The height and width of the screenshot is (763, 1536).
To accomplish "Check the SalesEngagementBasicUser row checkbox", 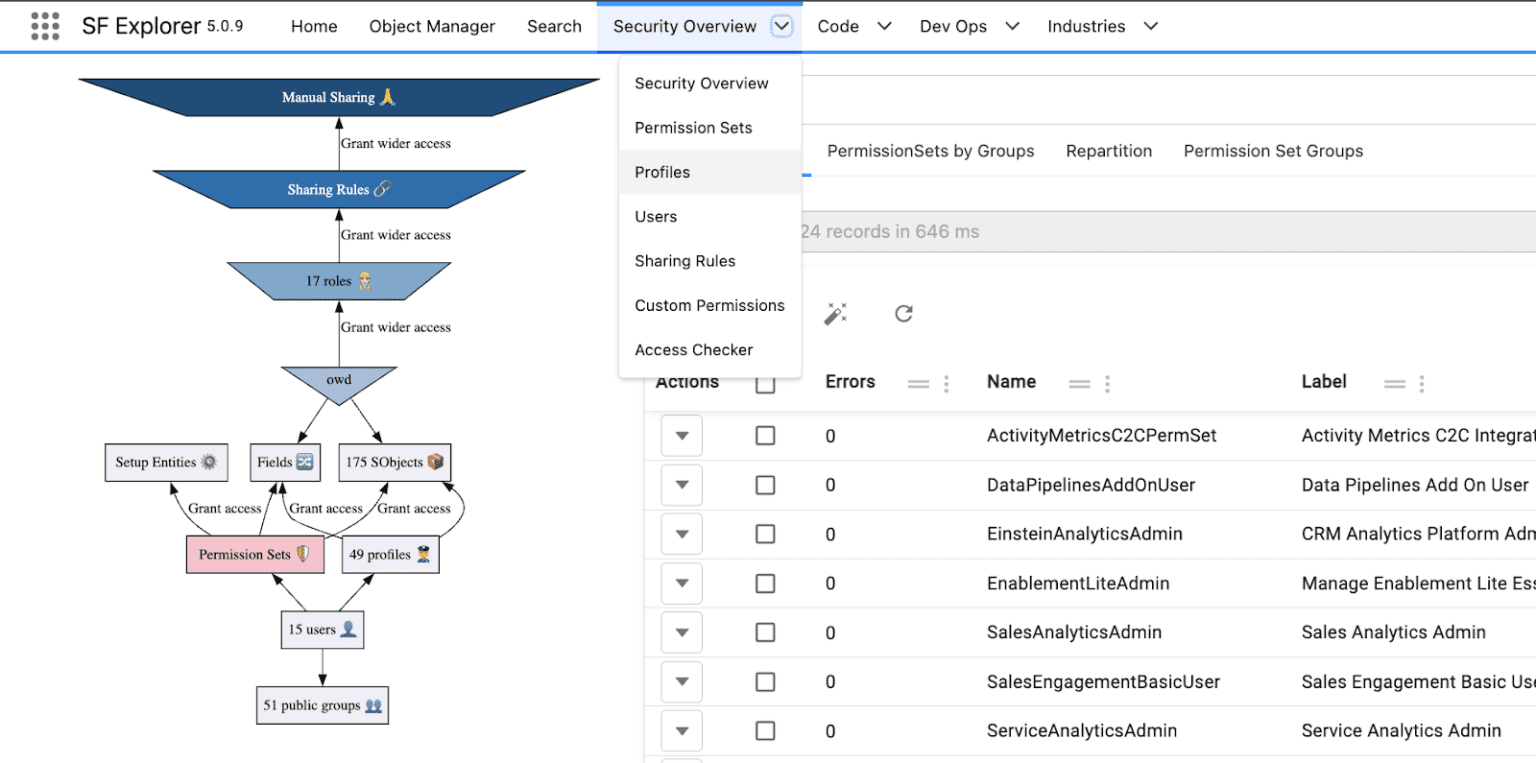I will point(765,682).
